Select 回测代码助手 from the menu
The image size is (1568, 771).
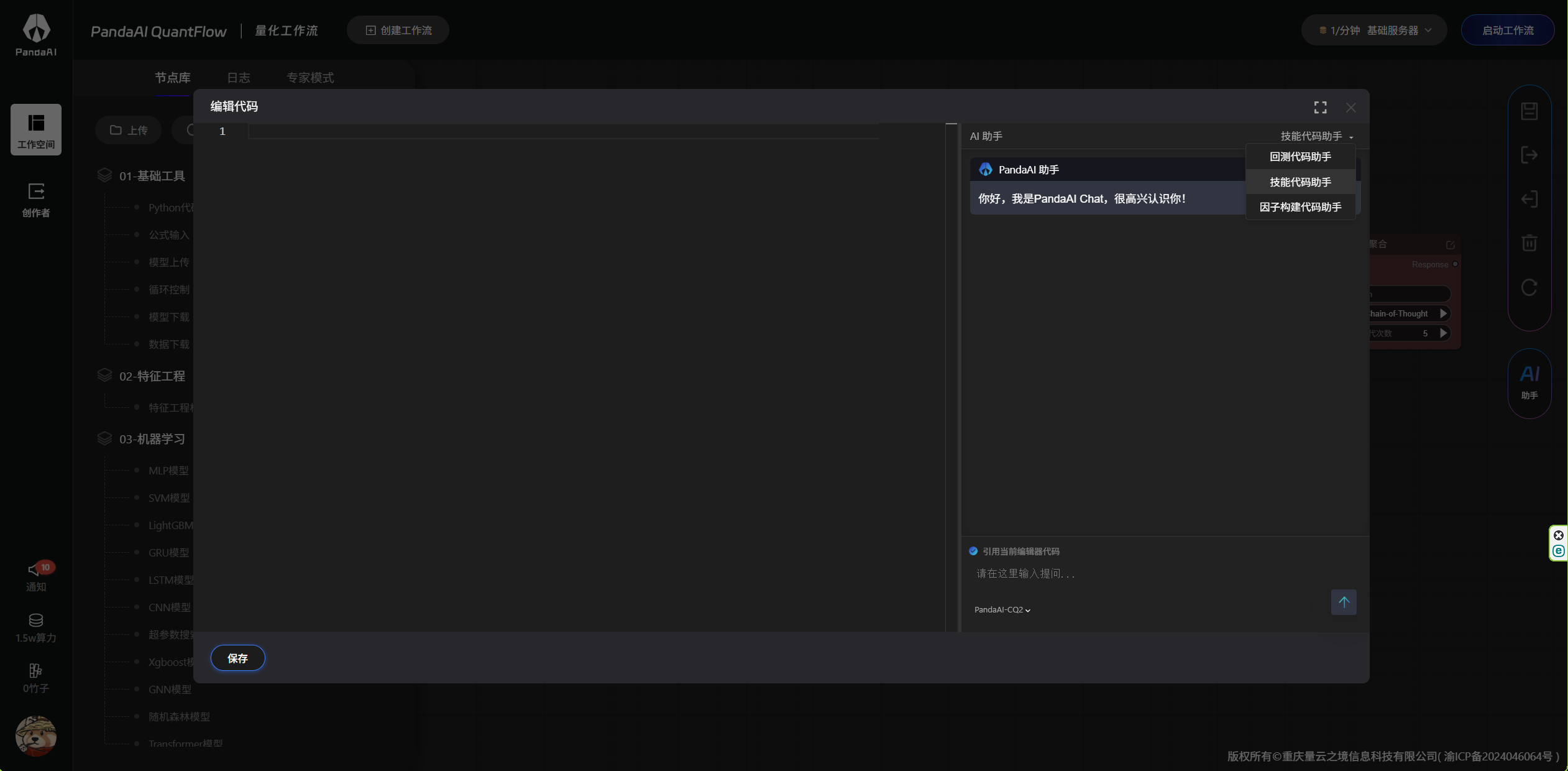click(x=1300, y=157)
